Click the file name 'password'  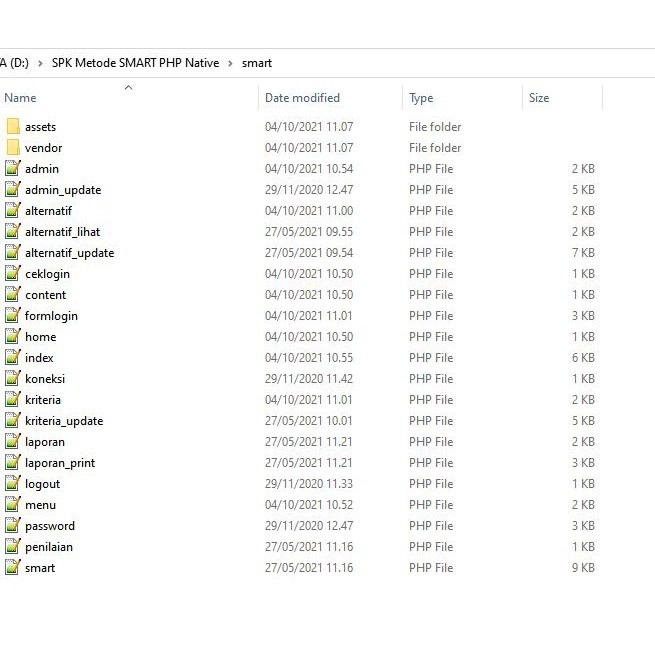(x=50, y=526)
